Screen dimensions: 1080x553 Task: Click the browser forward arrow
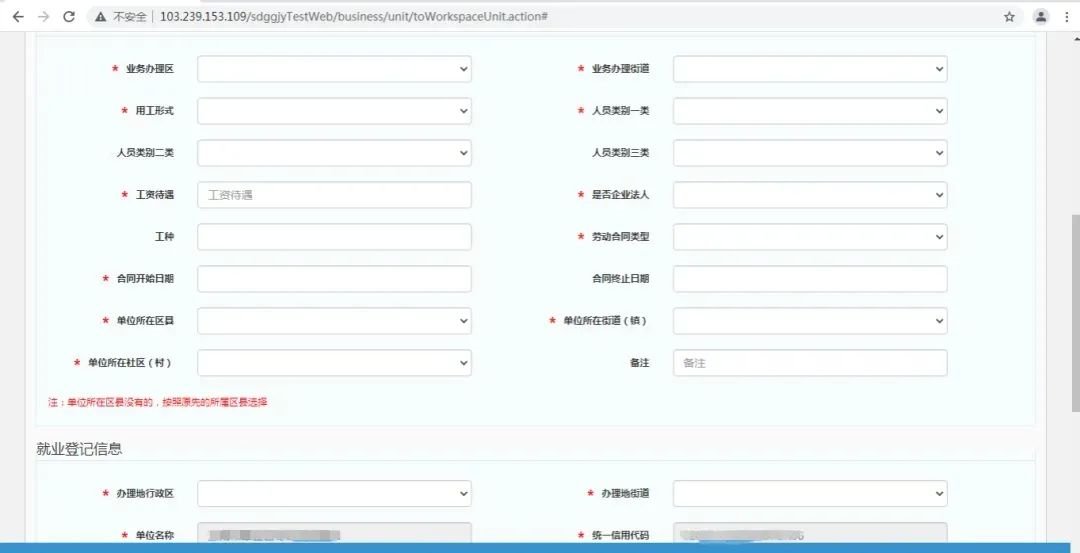(x=43, y=17)
